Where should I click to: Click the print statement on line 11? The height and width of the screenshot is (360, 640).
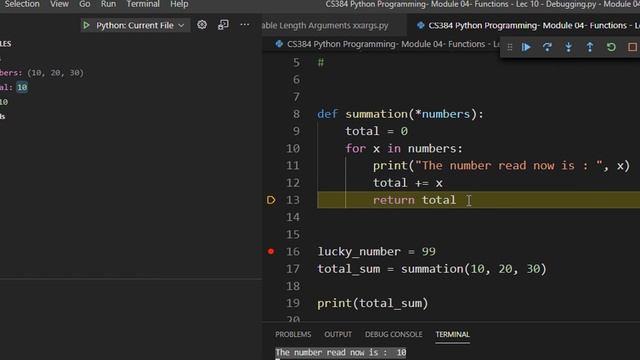click(501, 166)
